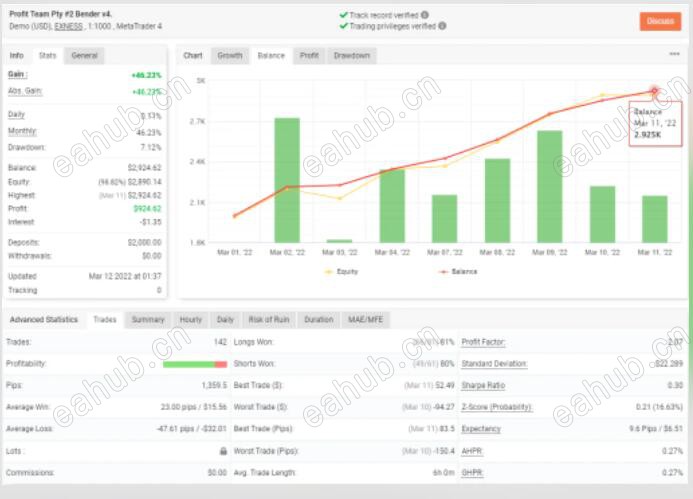Viewport: 693px width, 499px height.
Task: Click the 6h 0m Avg. Trade Length value
Action: coord(443,472)
